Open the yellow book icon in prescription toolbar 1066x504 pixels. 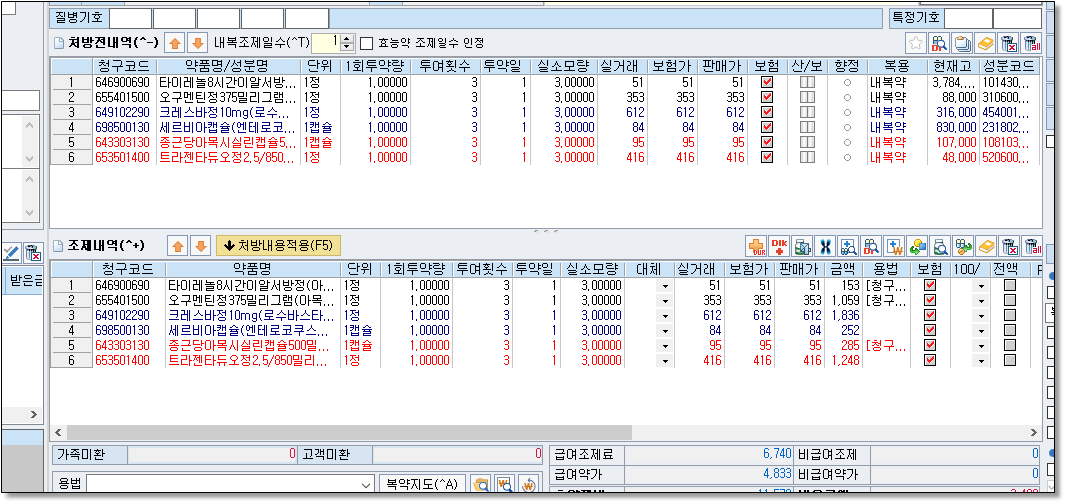coord(985,43)
